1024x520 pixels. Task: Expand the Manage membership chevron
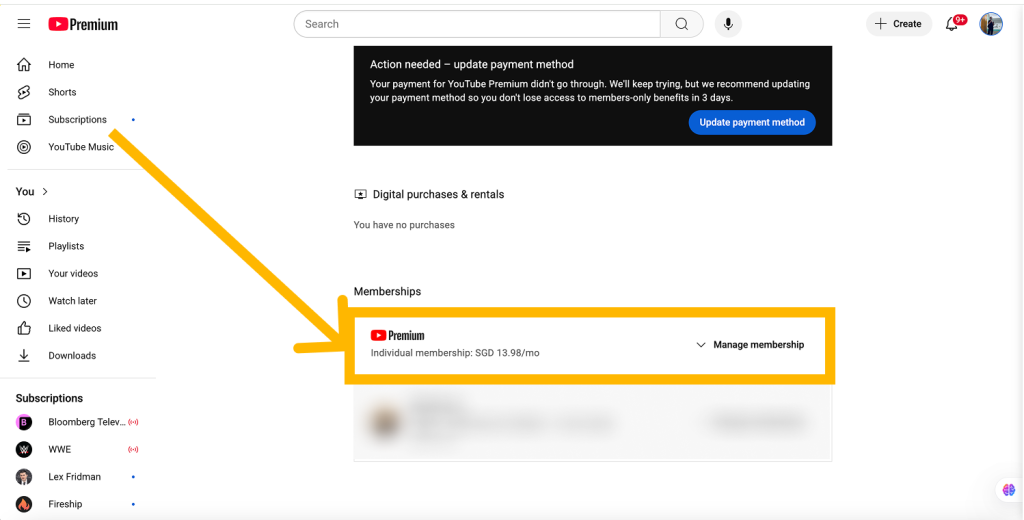point(701,345)
